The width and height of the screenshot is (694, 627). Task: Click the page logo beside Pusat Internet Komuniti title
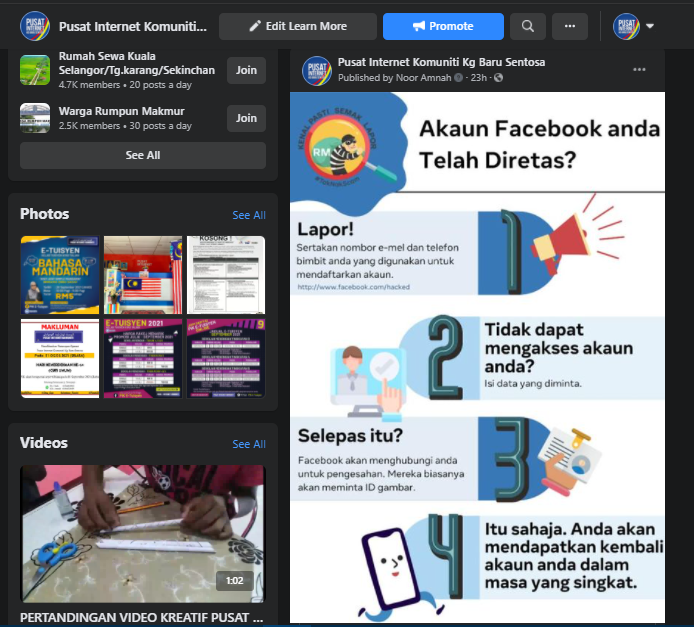(x=35, y=26)
